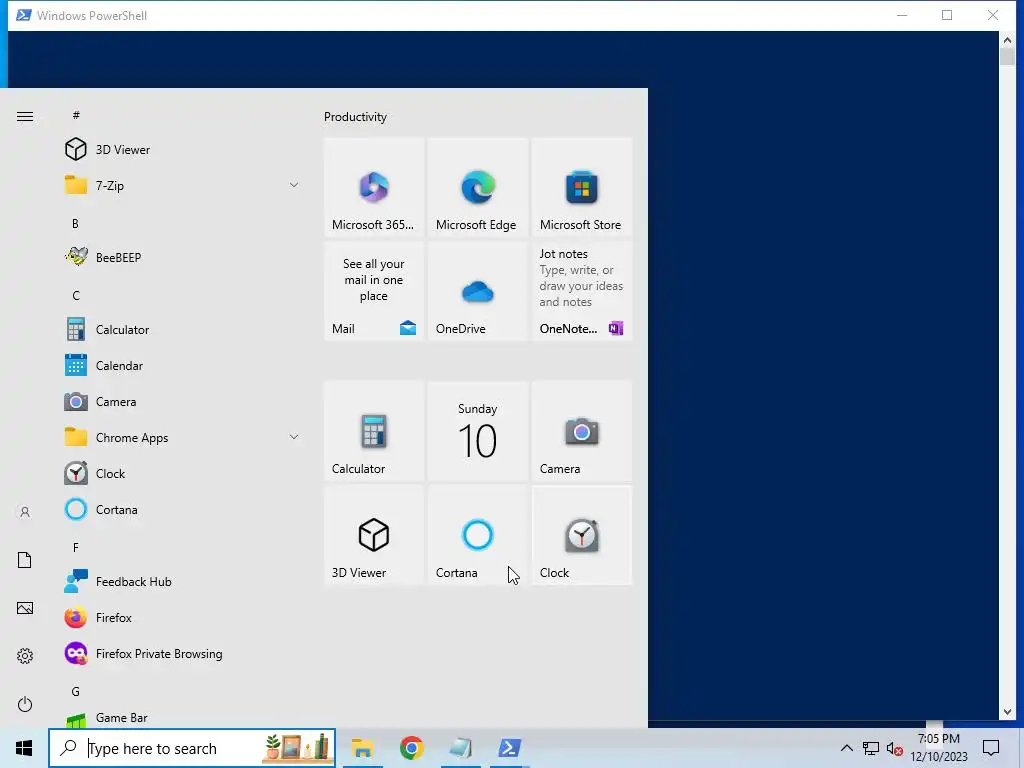Image resolution: width=1024 pixels, height=768 pixels.
Task: Open the Sunday 10 calendar tile
Action: tap(477, 431)
